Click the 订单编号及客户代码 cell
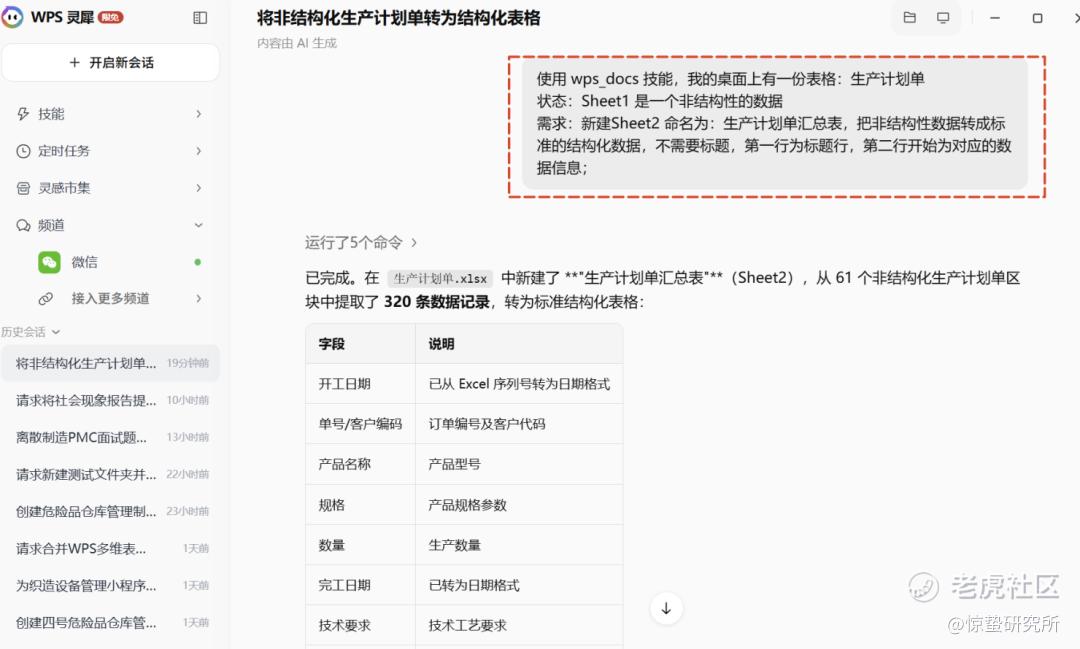 [519, 424]
